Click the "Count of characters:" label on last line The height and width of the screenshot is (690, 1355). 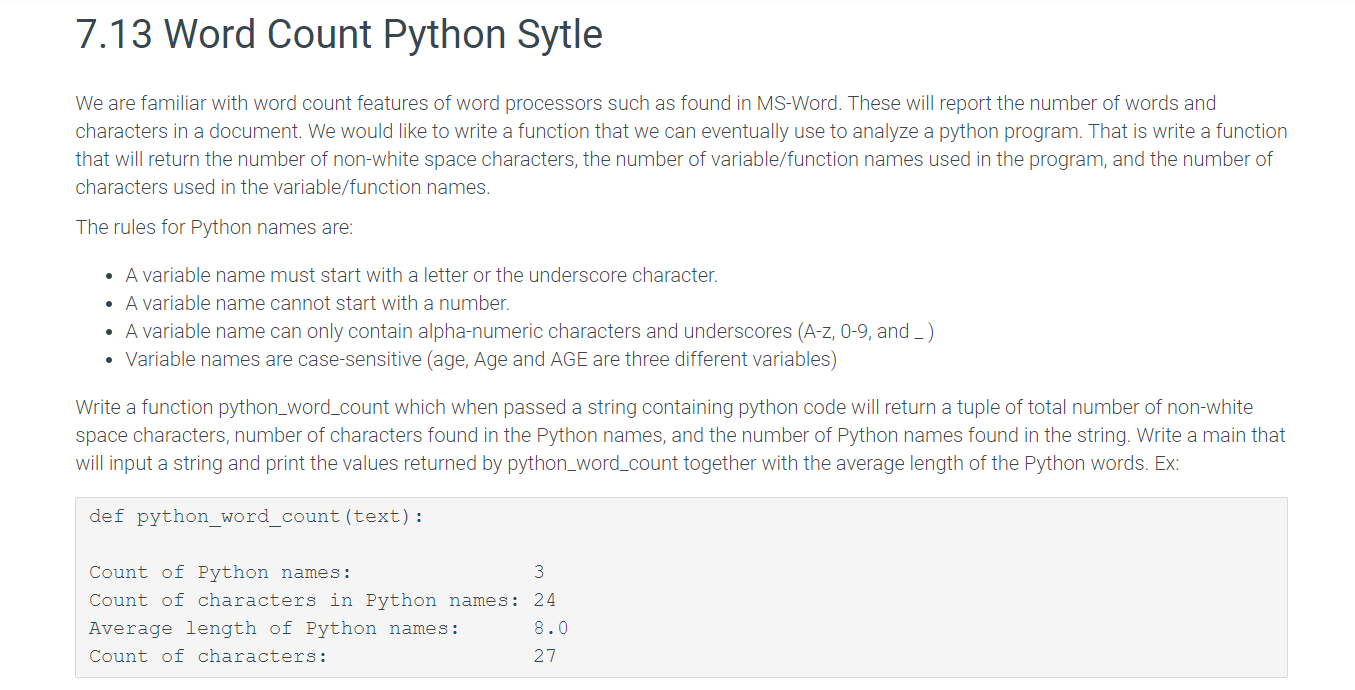[208, 656]
